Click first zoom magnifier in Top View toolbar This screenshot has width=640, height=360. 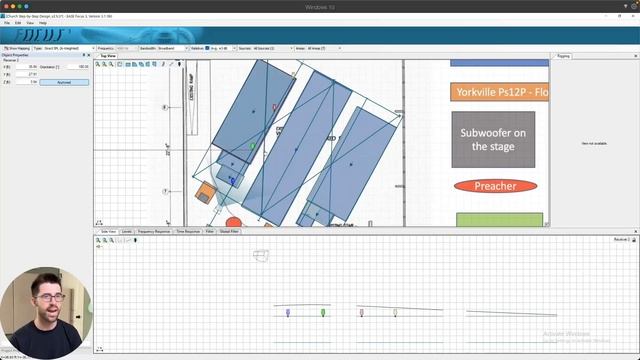[98, 64]
